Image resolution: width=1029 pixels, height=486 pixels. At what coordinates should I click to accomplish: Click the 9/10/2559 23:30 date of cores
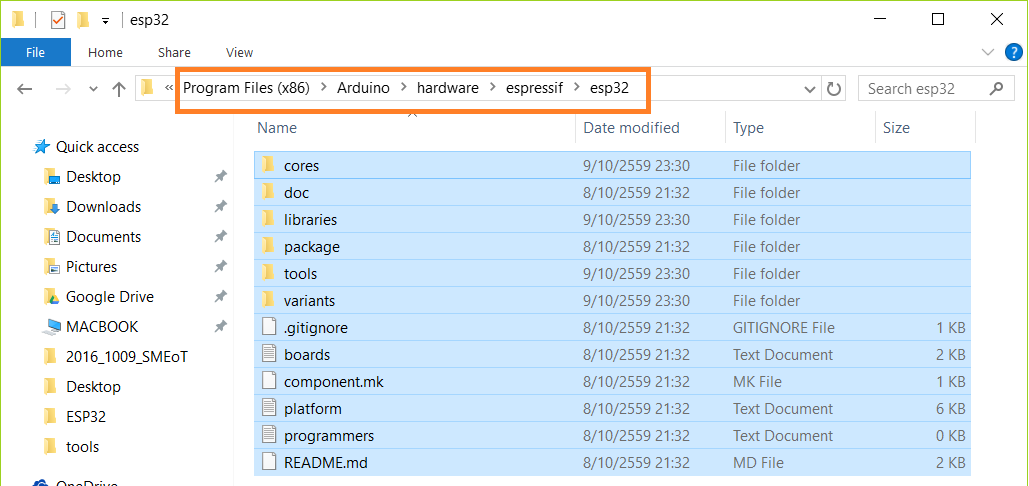pyautogui.click(x=636, y=166)
